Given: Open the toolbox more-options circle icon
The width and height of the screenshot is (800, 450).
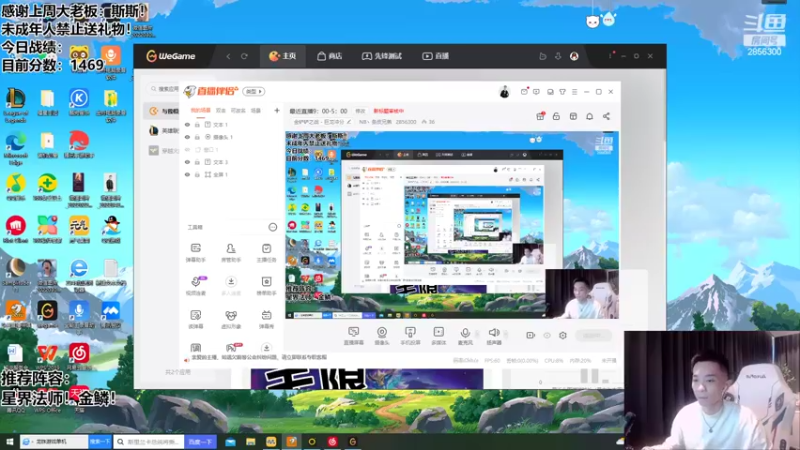Looking at the screenshot, I should pyautogui.click(x=272, y=227).
